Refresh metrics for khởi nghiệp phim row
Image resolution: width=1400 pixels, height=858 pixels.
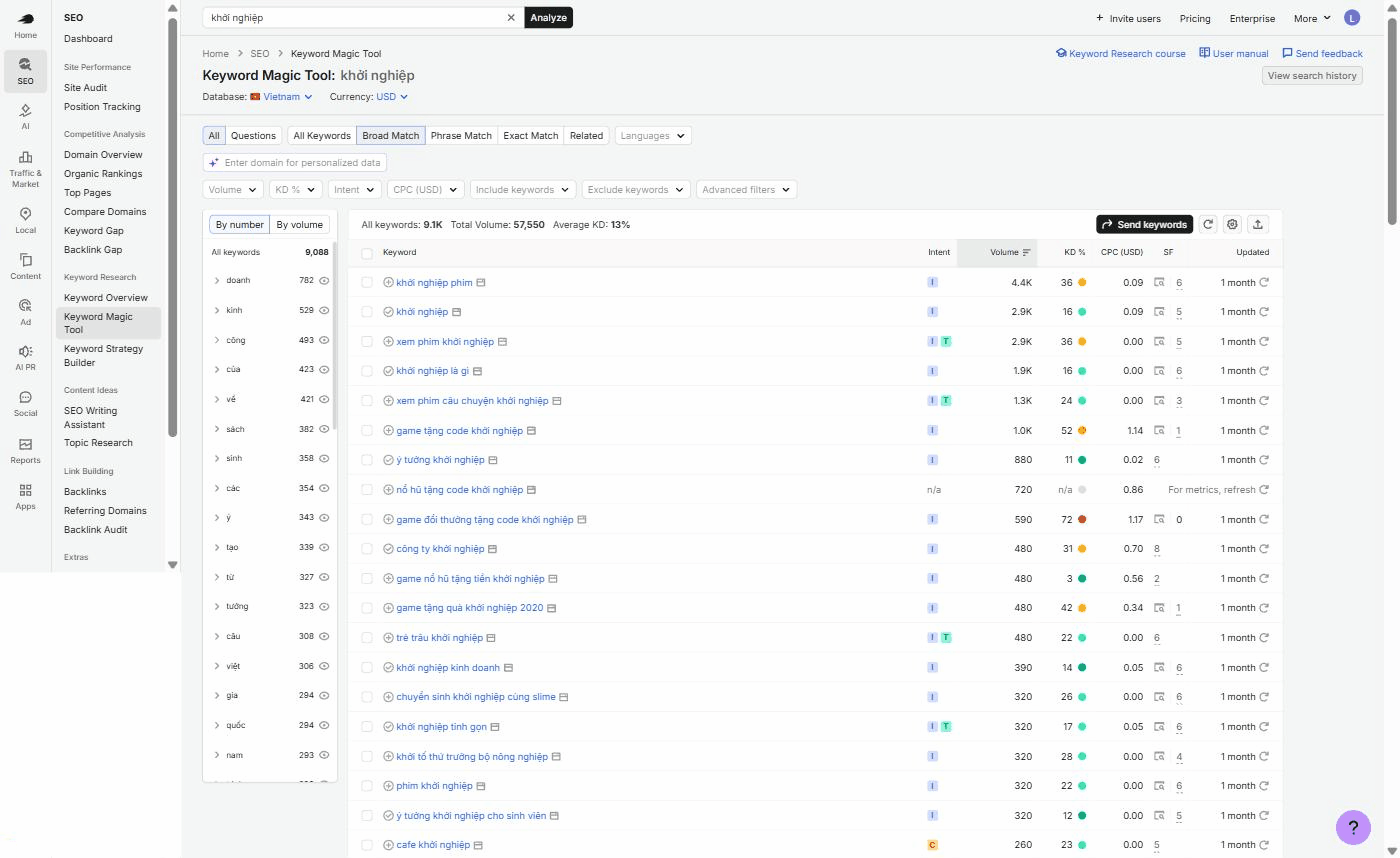1264,283
